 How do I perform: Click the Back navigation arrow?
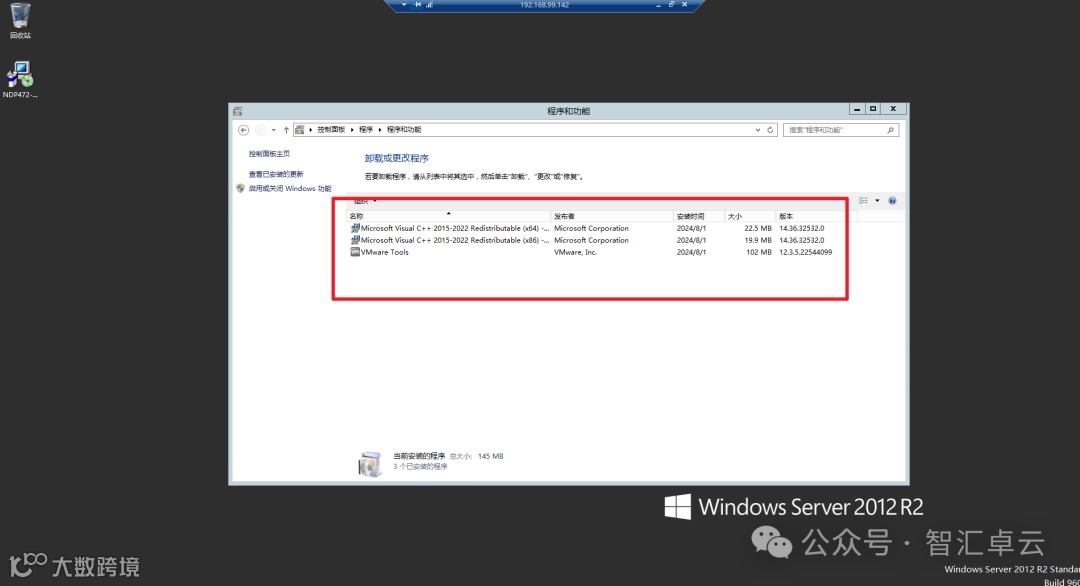tap(243, 129)
